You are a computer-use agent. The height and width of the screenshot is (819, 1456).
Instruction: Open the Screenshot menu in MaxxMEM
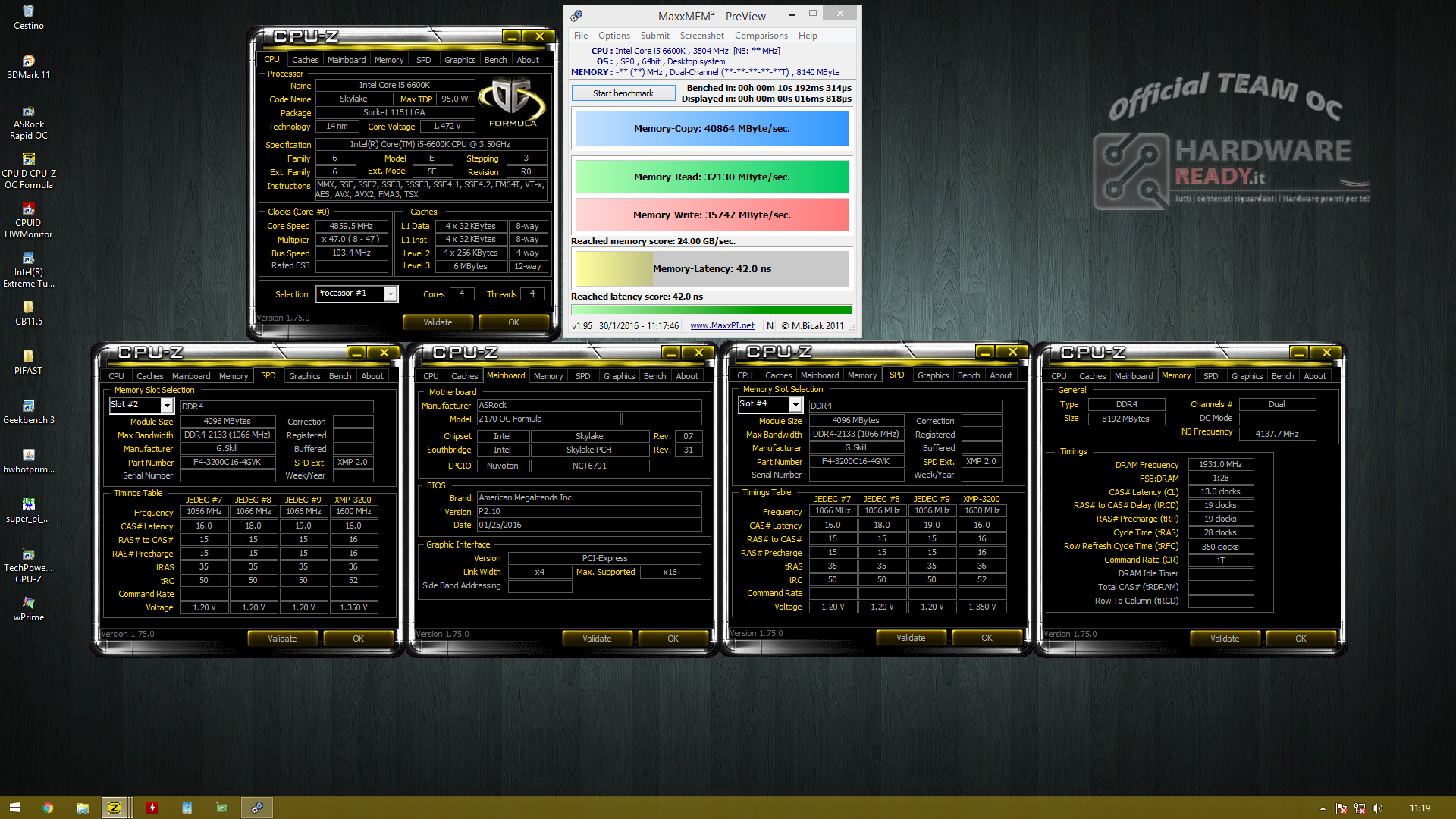(701, 36)
